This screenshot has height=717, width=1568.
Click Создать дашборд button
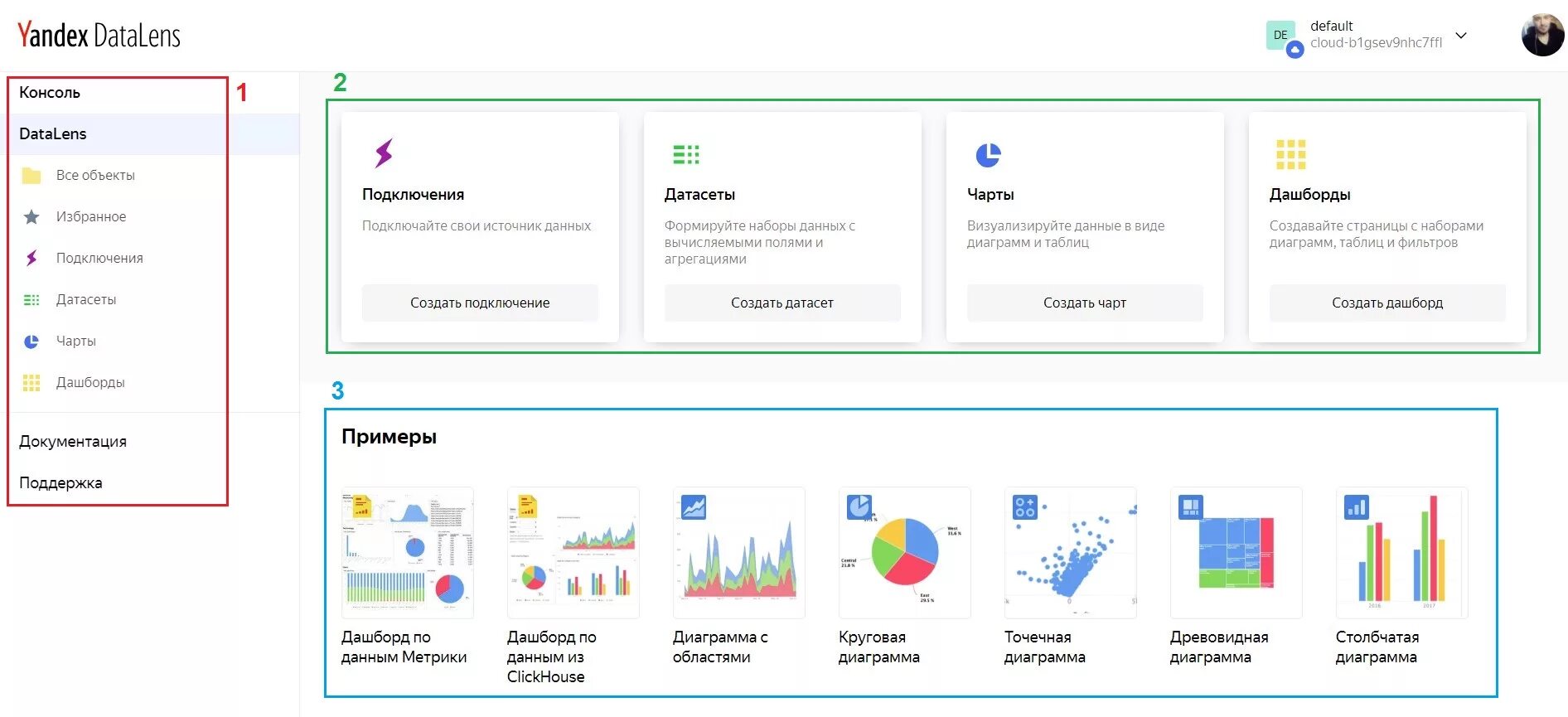tap(1387, 303)
